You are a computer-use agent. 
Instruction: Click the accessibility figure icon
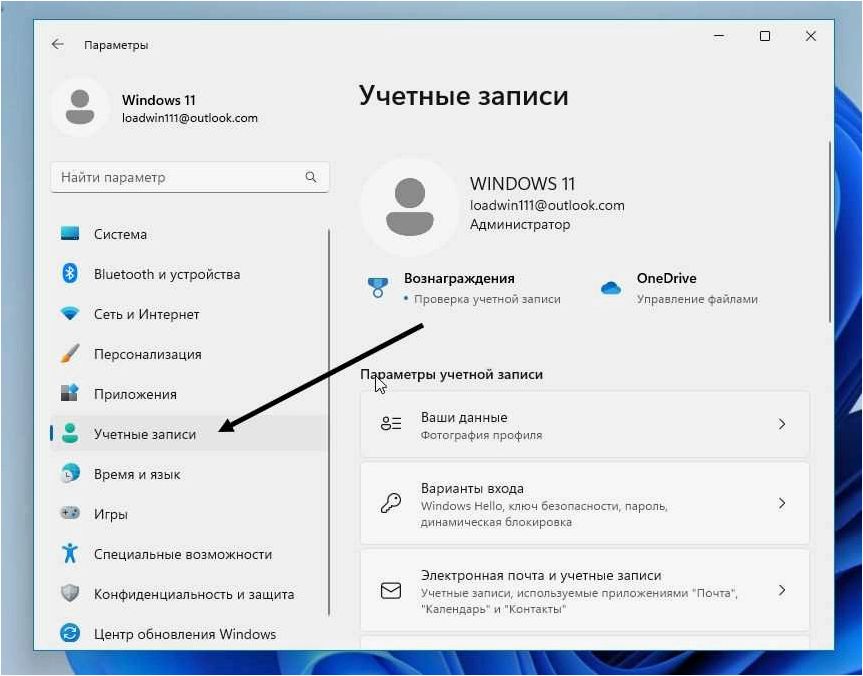tap(70, 553)
